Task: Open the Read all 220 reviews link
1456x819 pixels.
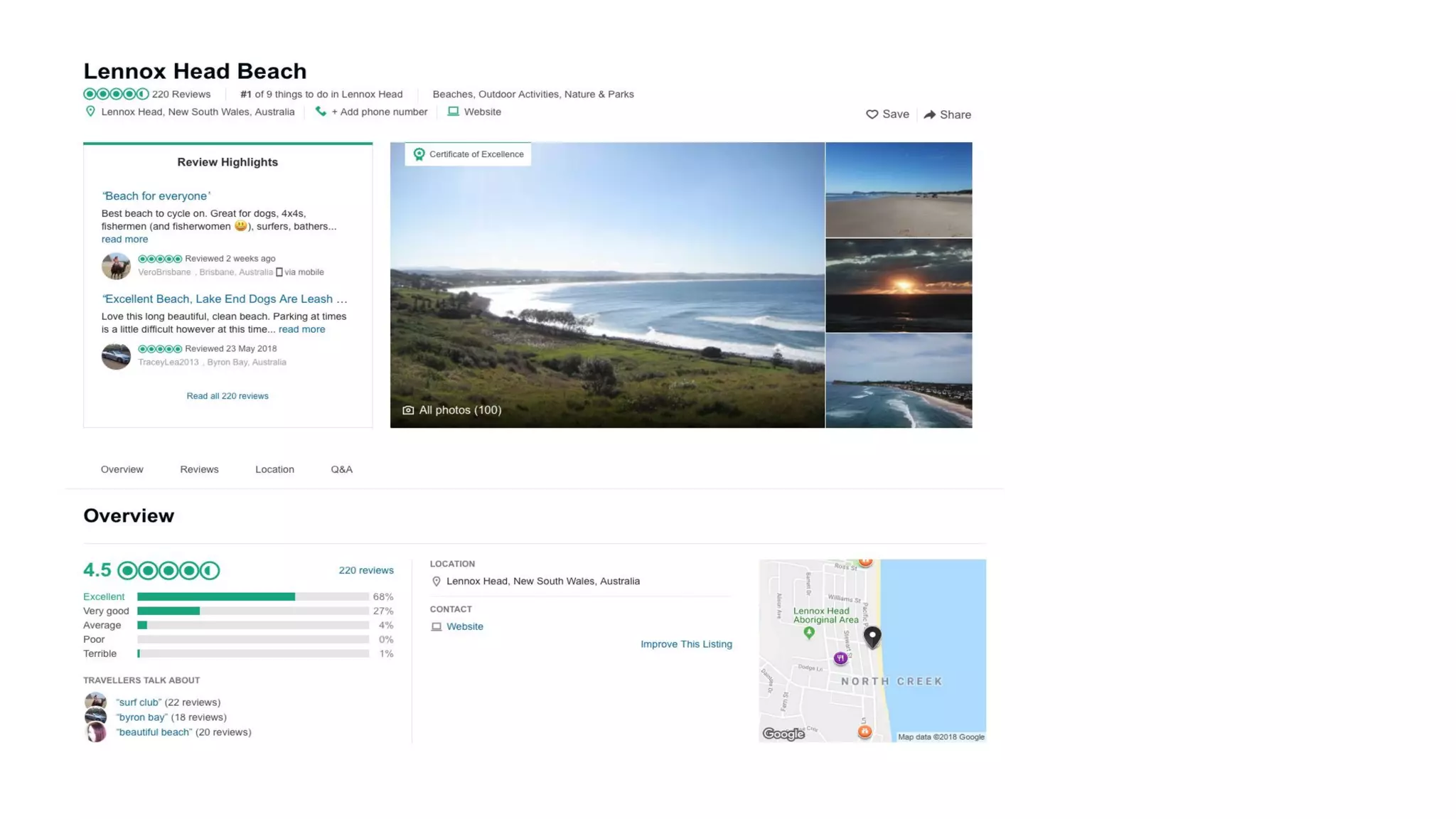Action: (227, 396)
